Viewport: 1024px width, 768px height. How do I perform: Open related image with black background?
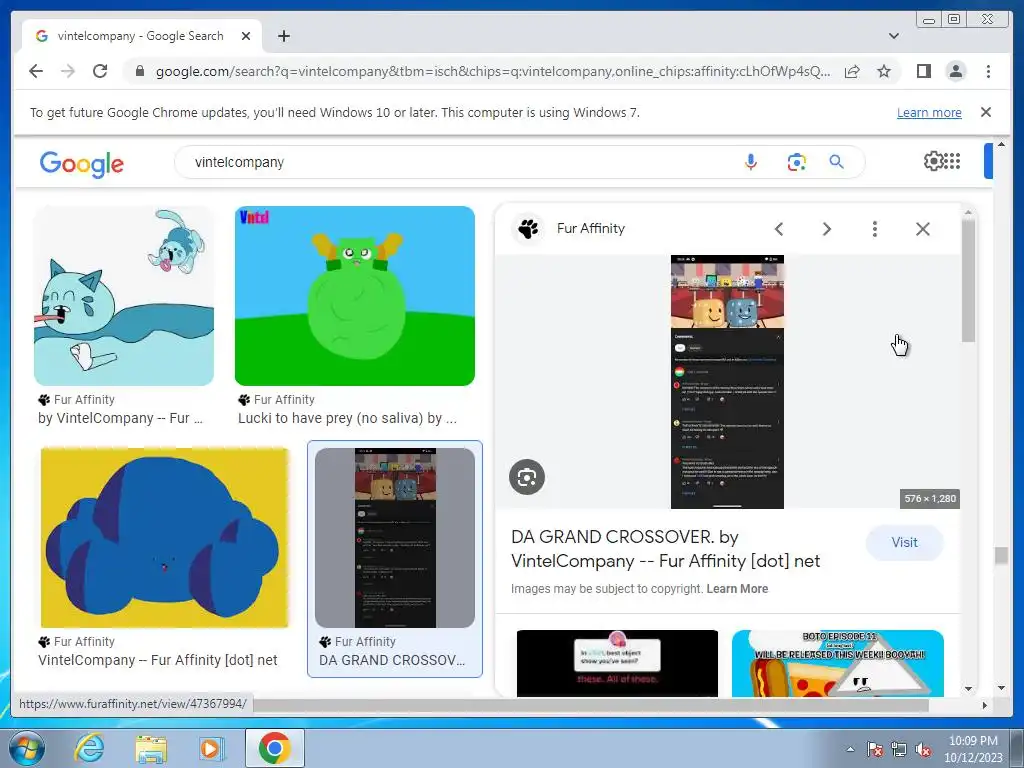tap(617, 663)
